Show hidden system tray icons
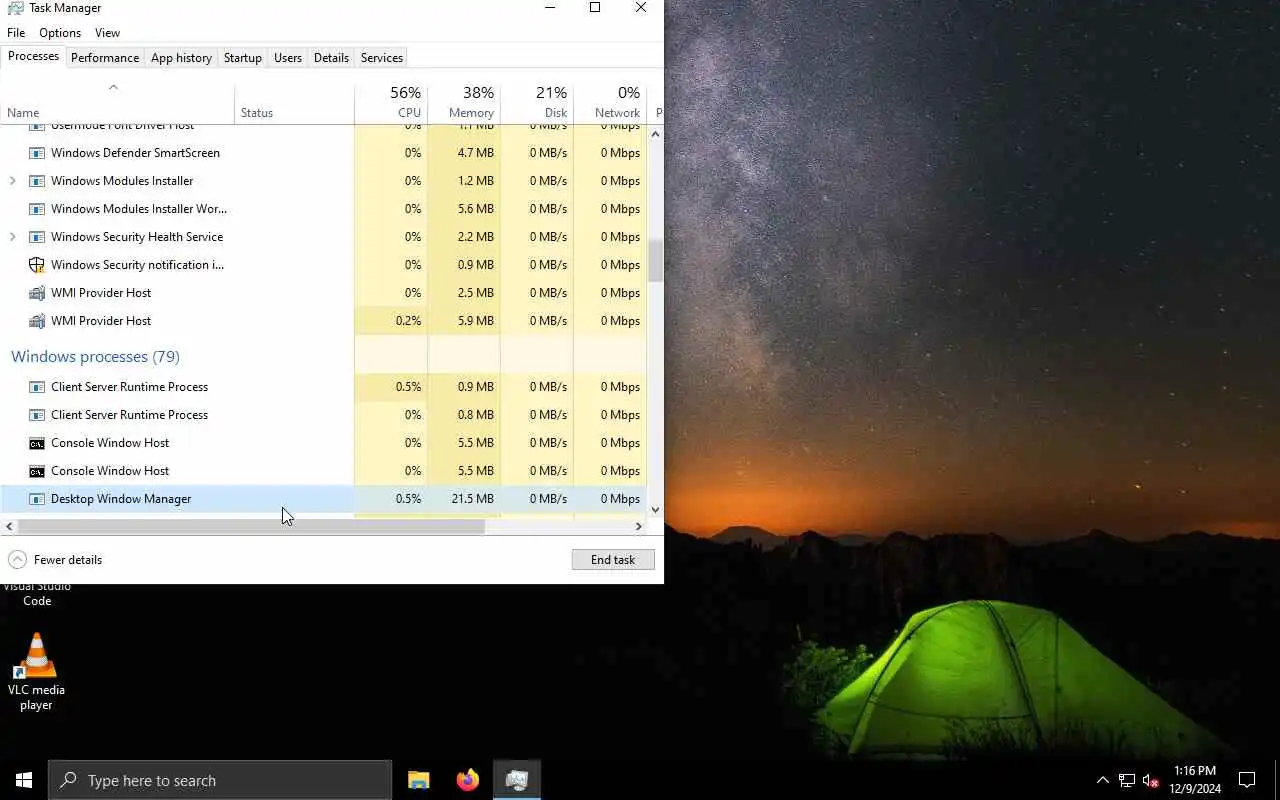Image resolution: width=1280 pixels, height=800 pixels. pyautogui.click(x=1102, y=780)
